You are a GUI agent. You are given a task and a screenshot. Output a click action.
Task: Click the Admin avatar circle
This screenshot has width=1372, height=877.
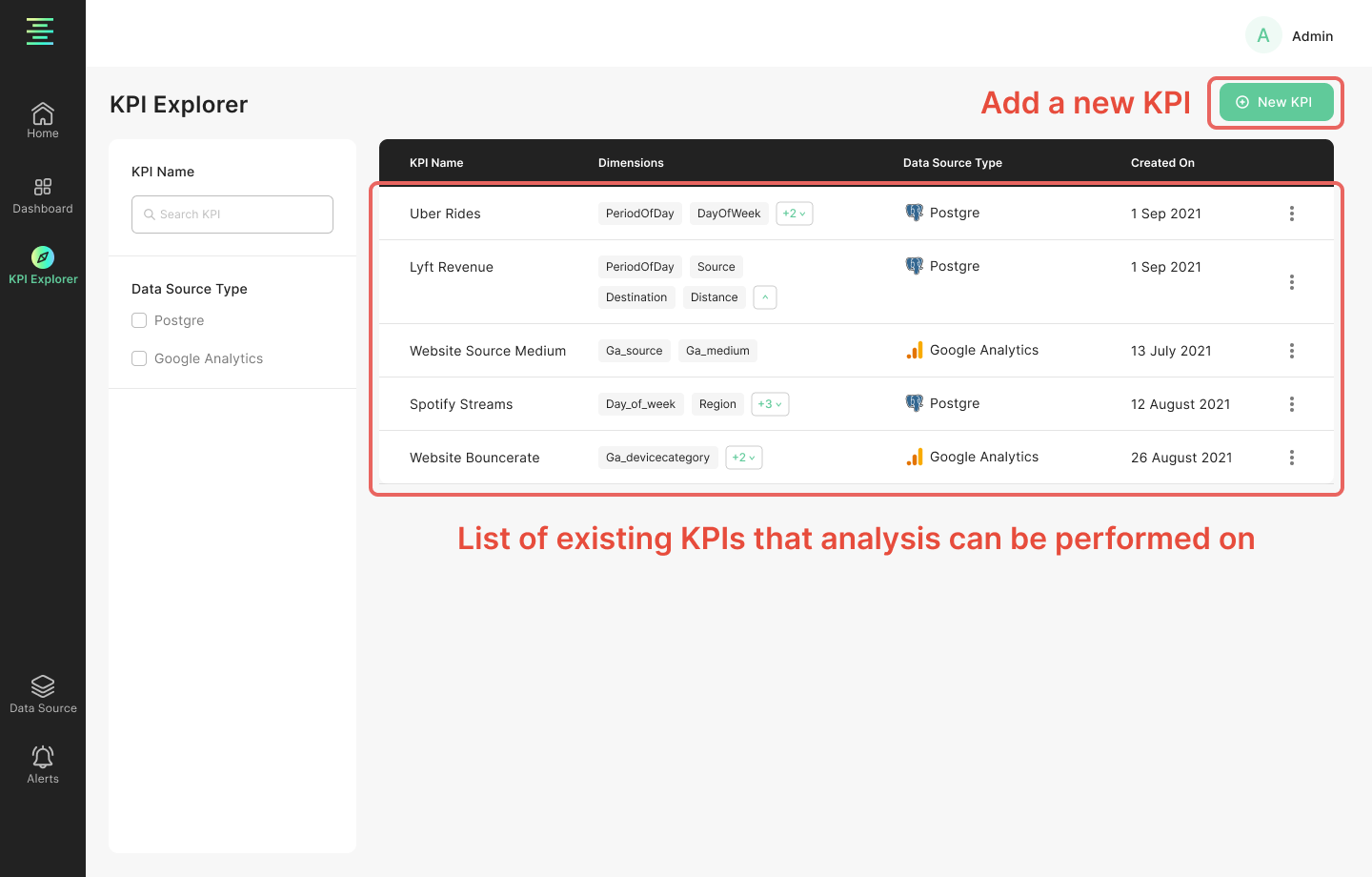[1263, 35]
